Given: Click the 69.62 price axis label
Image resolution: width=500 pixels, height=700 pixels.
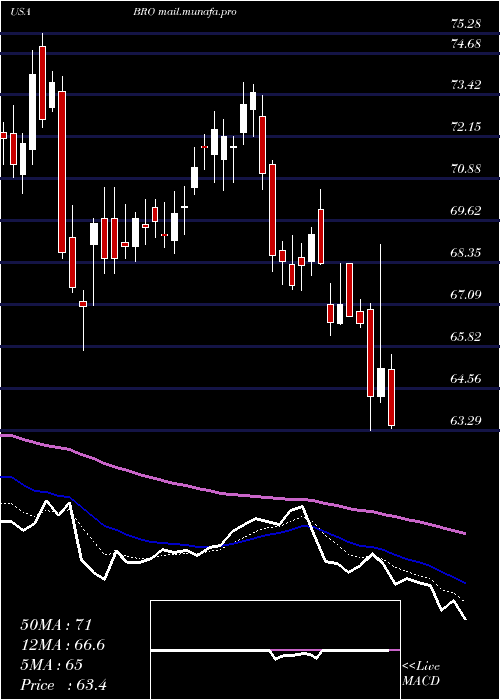Looking at the screenshot, I should click(x=466, y=211).
